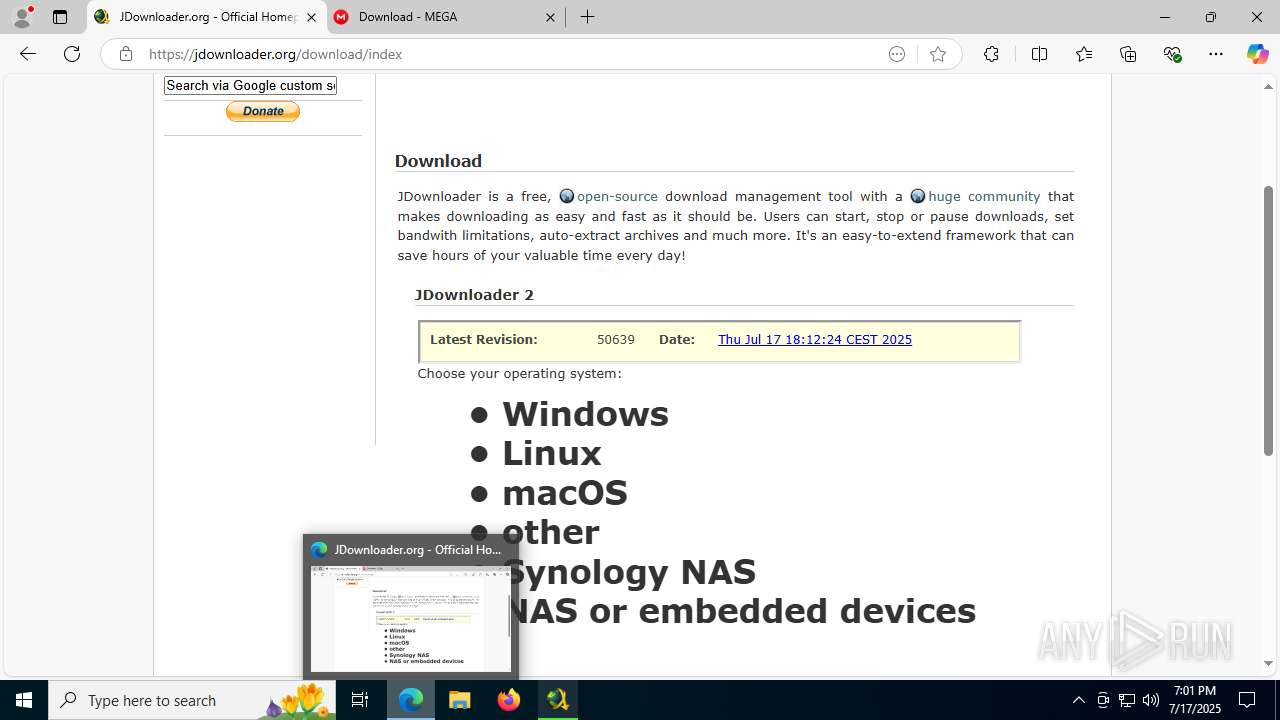
Task: Click the Edge taskbar icon
Action: tap(411, 700)
